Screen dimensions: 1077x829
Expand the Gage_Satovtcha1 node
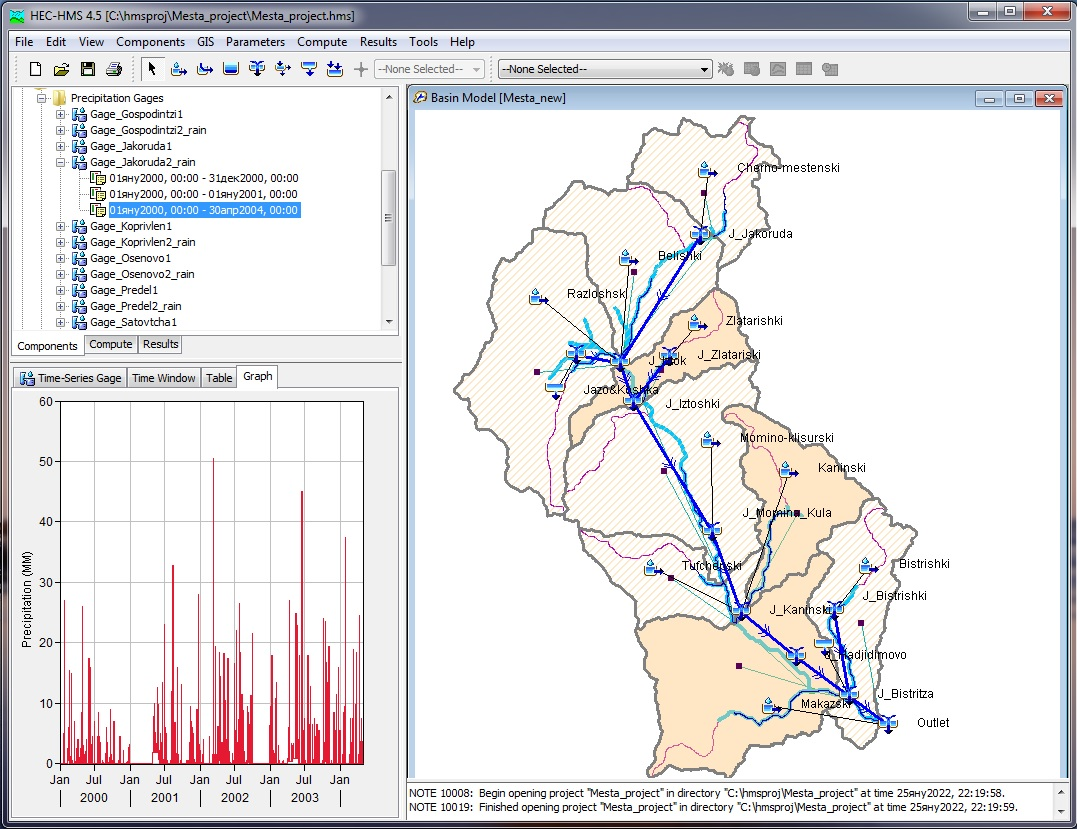coord(60,322)
